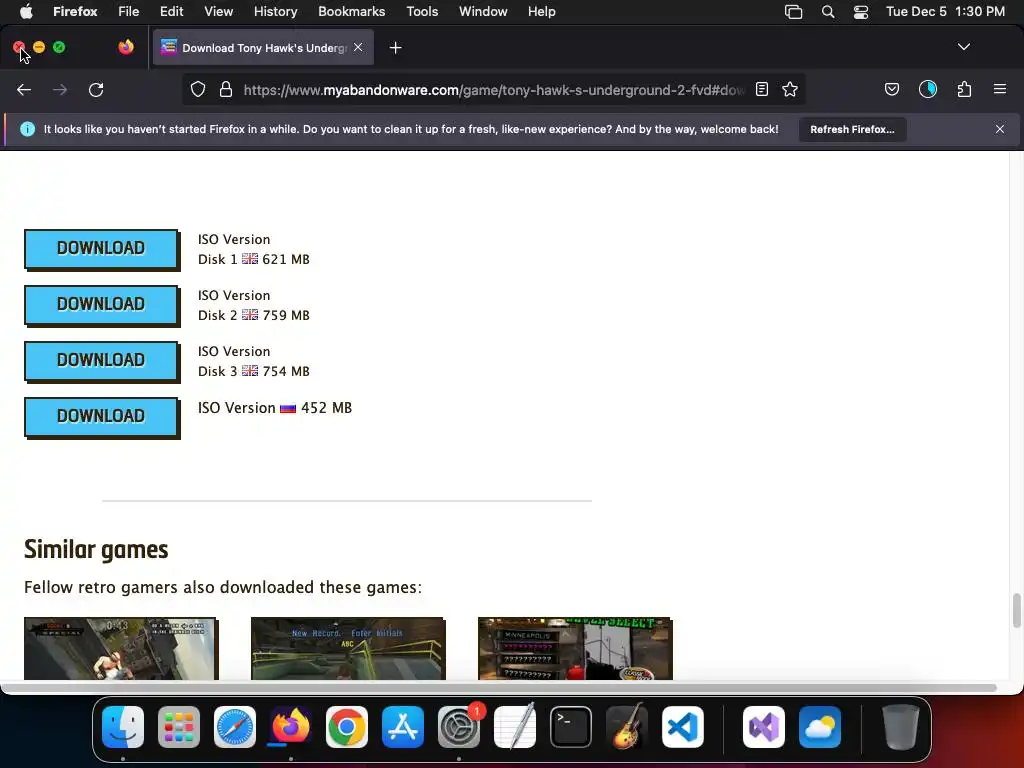Download the Russian ISO Version 452 MB

pos(101,417)
